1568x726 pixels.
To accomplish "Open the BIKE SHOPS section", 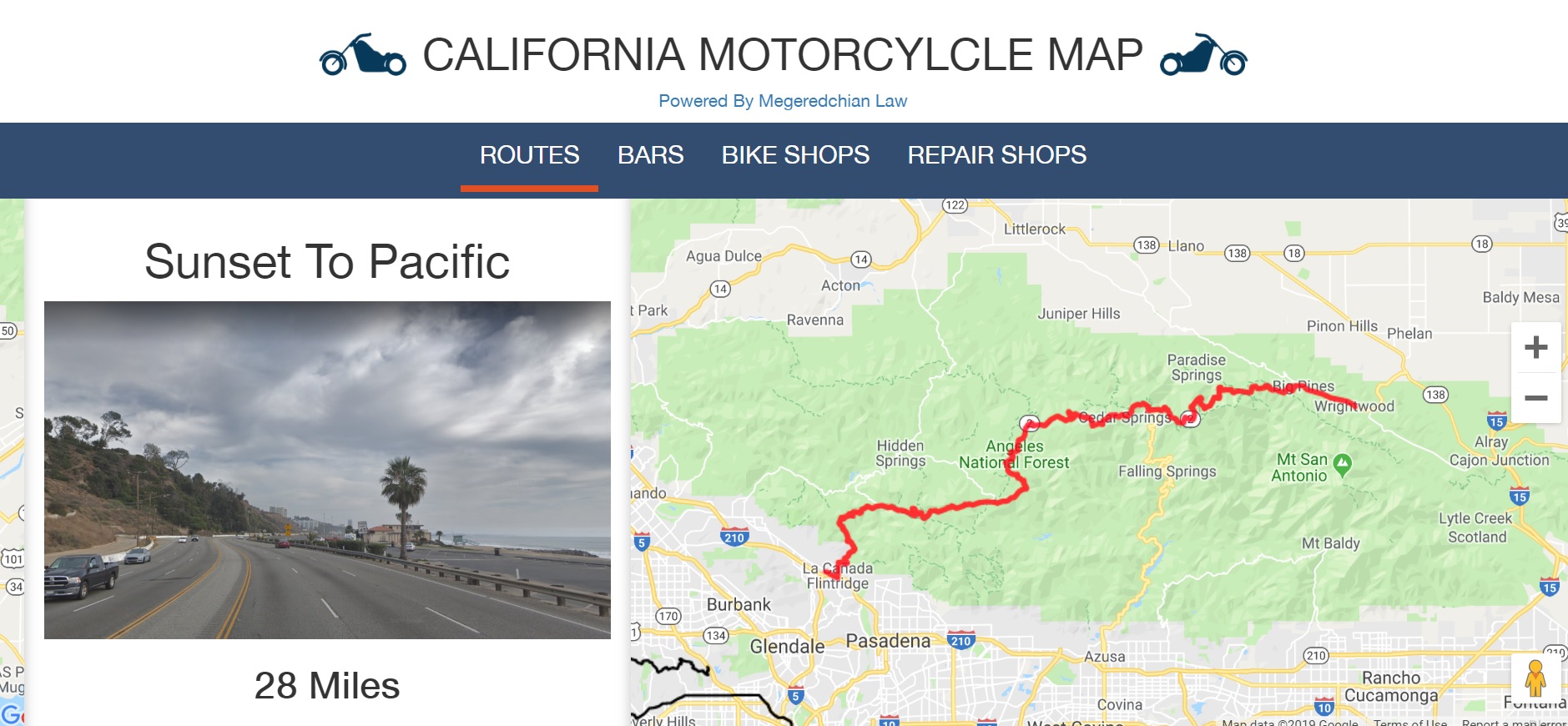I will 795,155.
